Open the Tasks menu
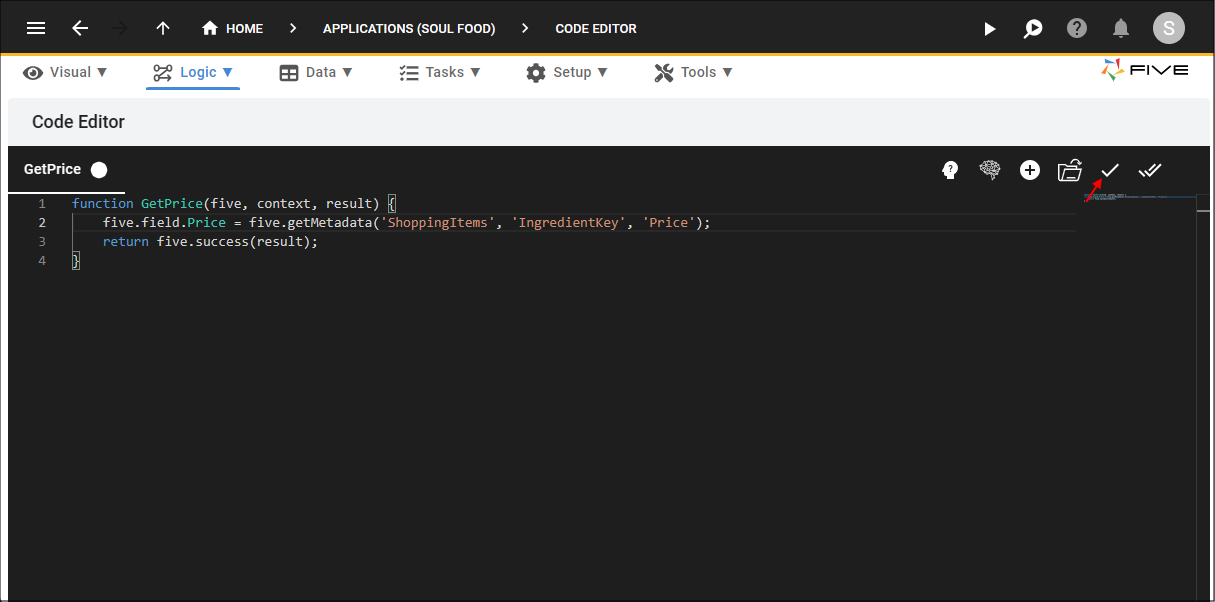 point(440,72)
